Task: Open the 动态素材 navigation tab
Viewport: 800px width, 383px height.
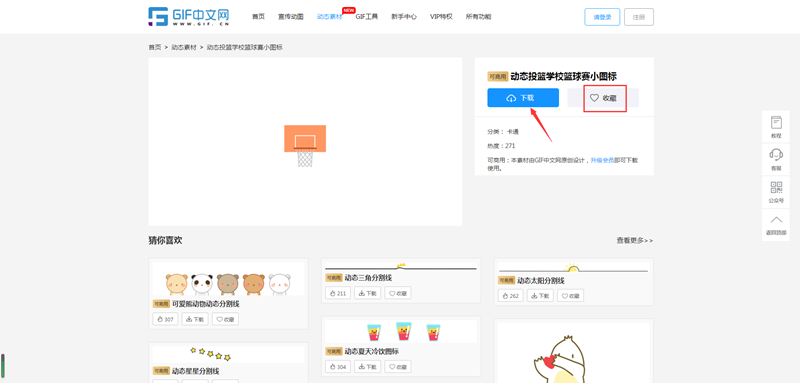Action: tap(330, 17)
